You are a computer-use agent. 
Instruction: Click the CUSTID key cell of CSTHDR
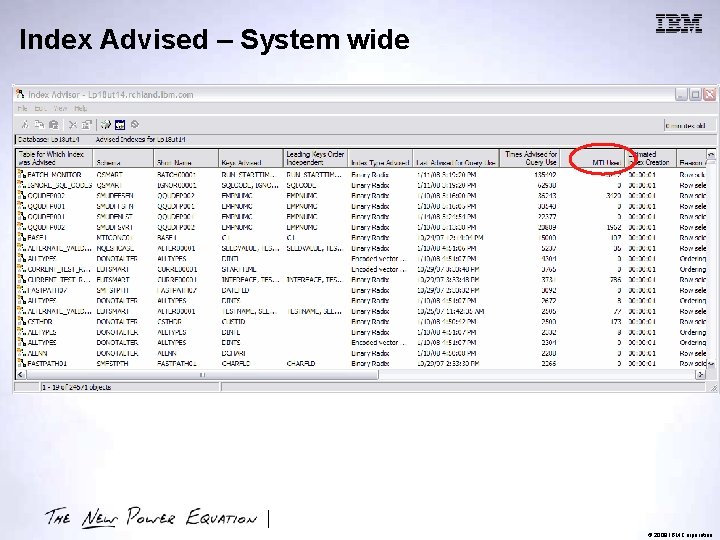point(233,321)
